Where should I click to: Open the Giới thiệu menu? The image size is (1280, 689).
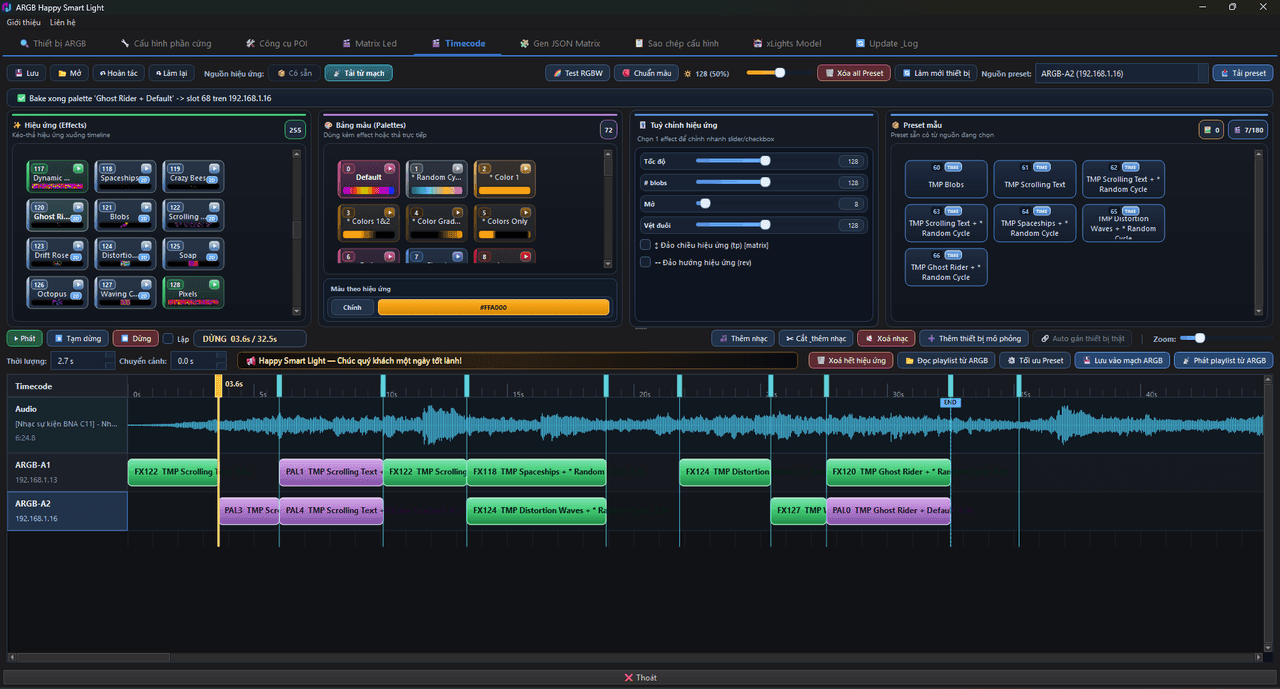click(24, 22)
